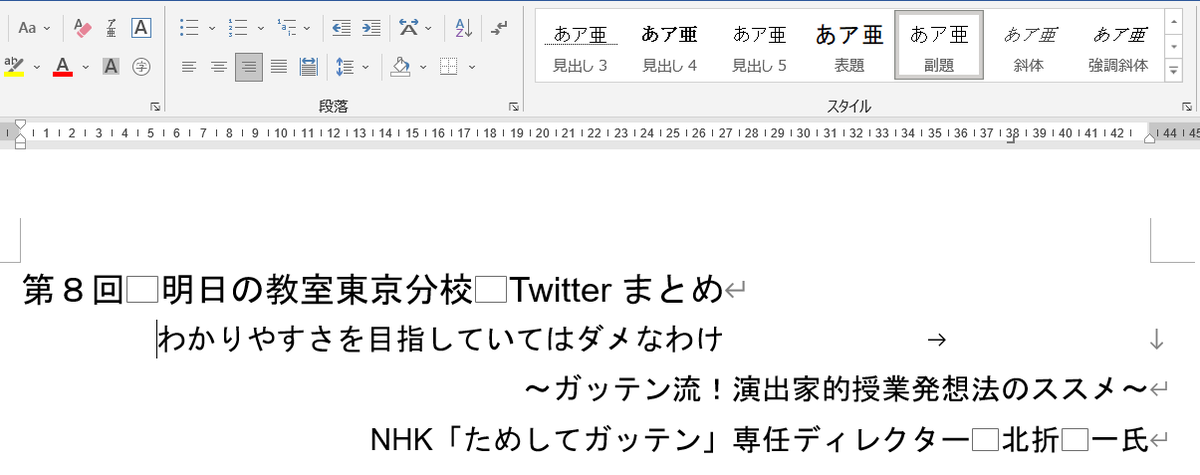Open the Borders dropdown arrow
The width and height of the screenshot is (1200, 475).
[x=471, y=67]
